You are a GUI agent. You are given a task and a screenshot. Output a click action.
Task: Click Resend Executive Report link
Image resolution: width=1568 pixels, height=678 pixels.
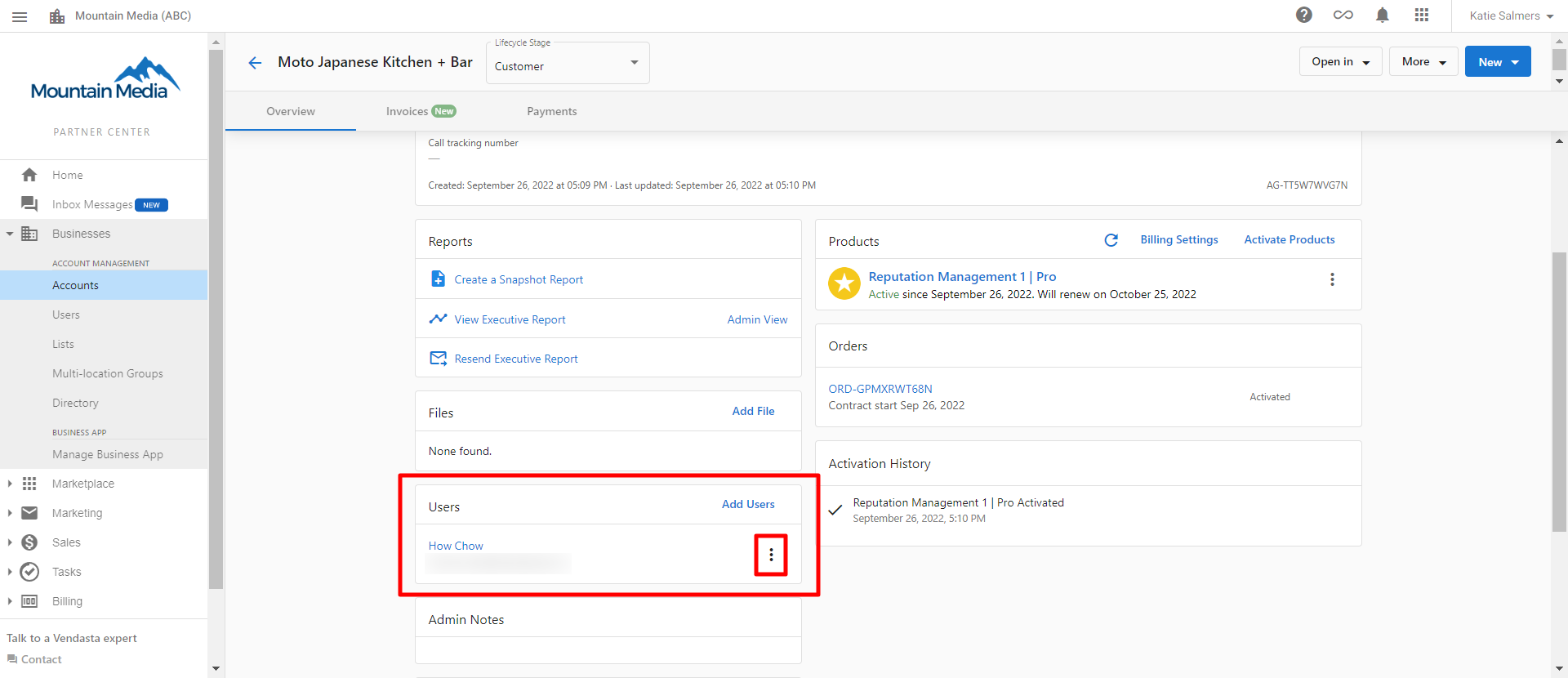tap(516, 359)
